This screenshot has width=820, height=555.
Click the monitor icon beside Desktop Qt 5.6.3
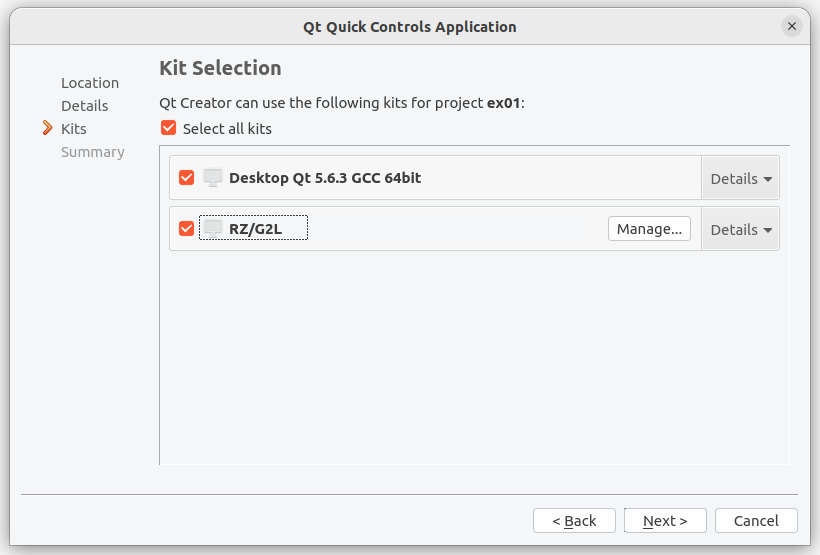tap(212, 177)
